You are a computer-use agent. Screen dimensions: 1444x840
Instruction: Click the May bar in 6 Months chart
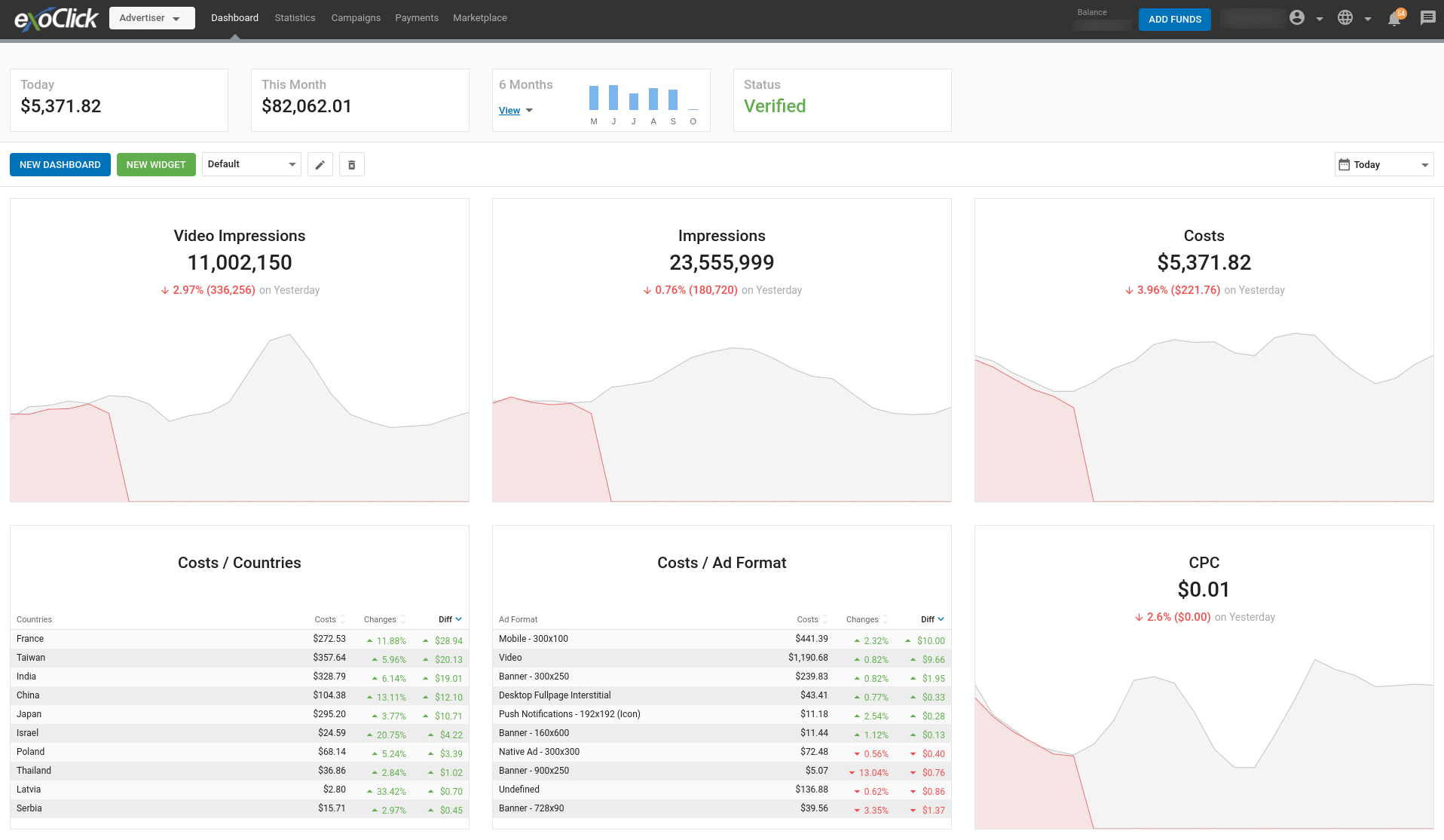[594, 98]
